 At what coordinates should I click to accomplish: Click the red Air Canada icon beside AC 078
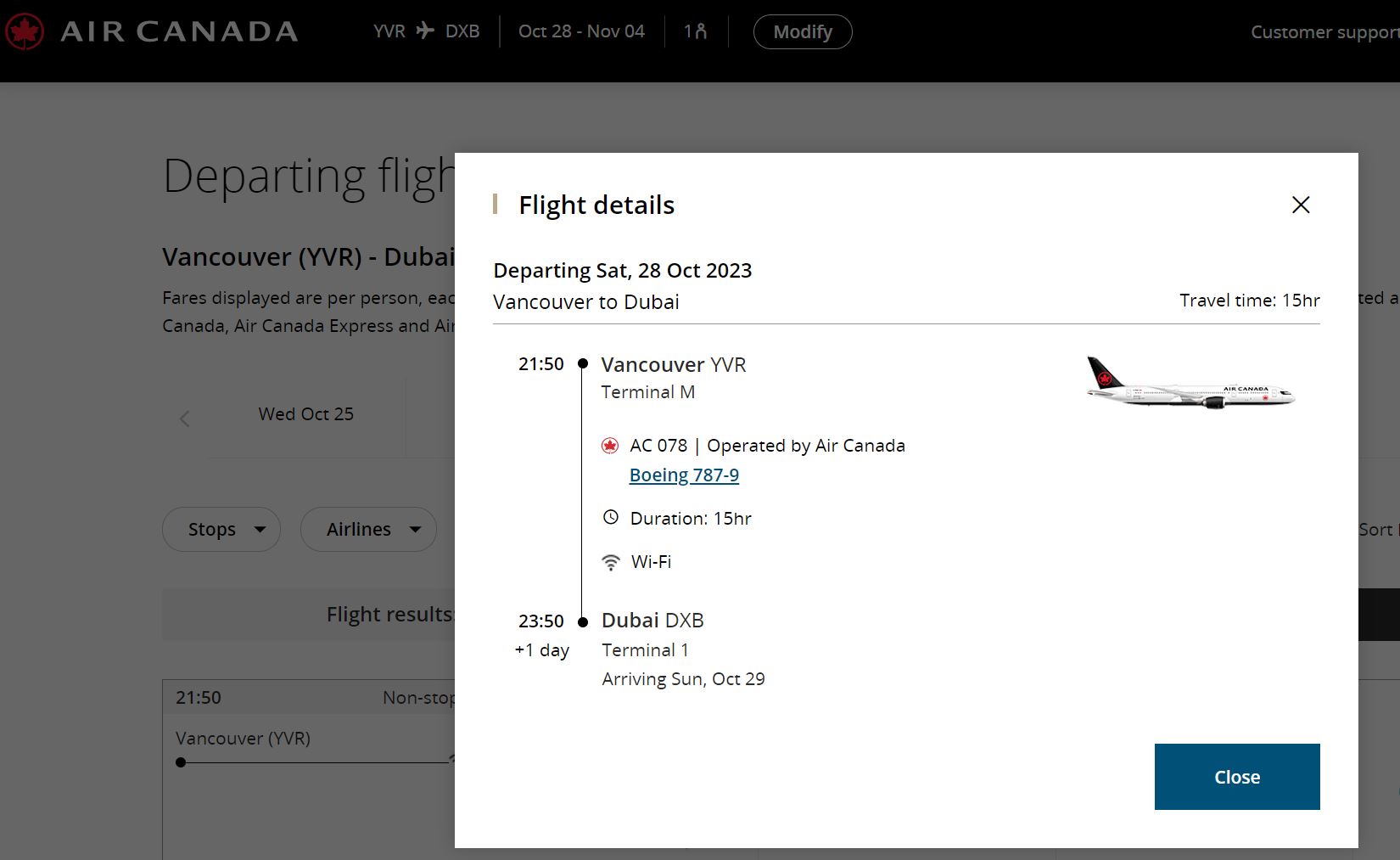pos(609,446)
